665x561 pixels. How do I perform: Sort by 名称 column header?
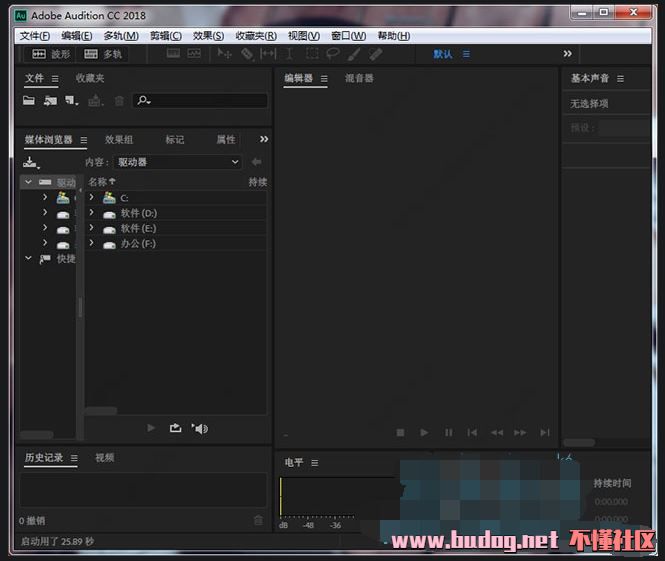point(101,182)
